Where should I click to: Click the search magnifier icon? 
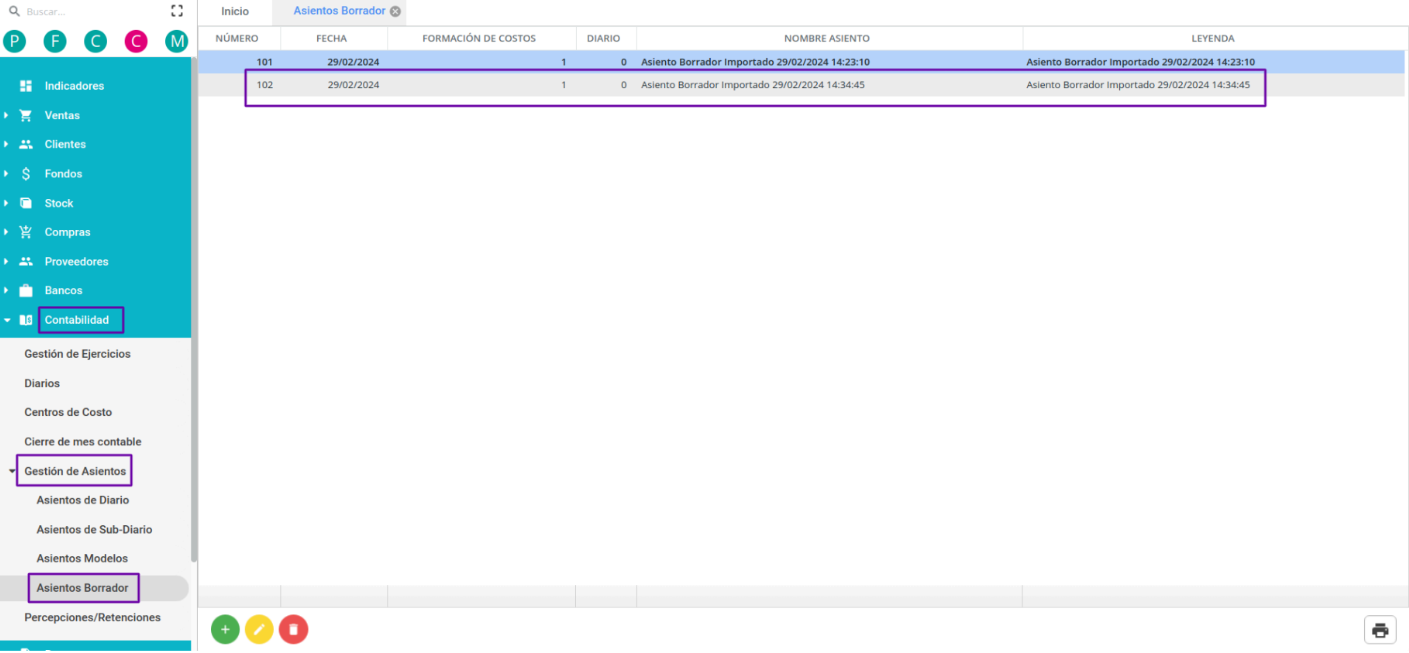pyautogui.click(x=14, y=11)
